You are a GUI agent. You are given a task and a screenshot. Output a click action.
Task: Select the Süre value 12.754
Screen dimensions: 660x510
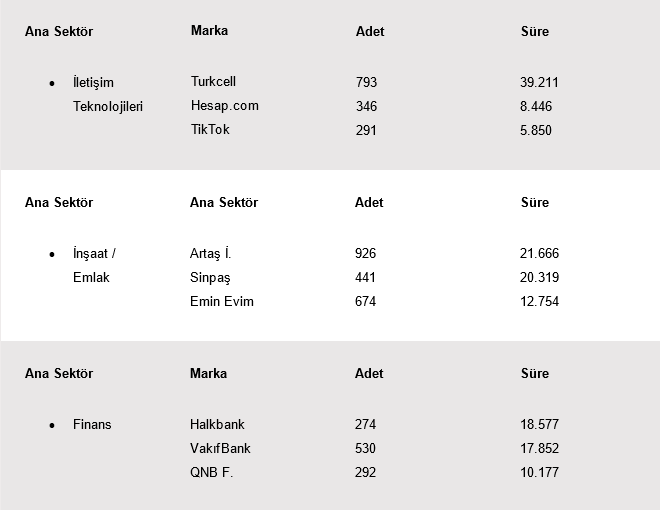click(x=537, y=302)
